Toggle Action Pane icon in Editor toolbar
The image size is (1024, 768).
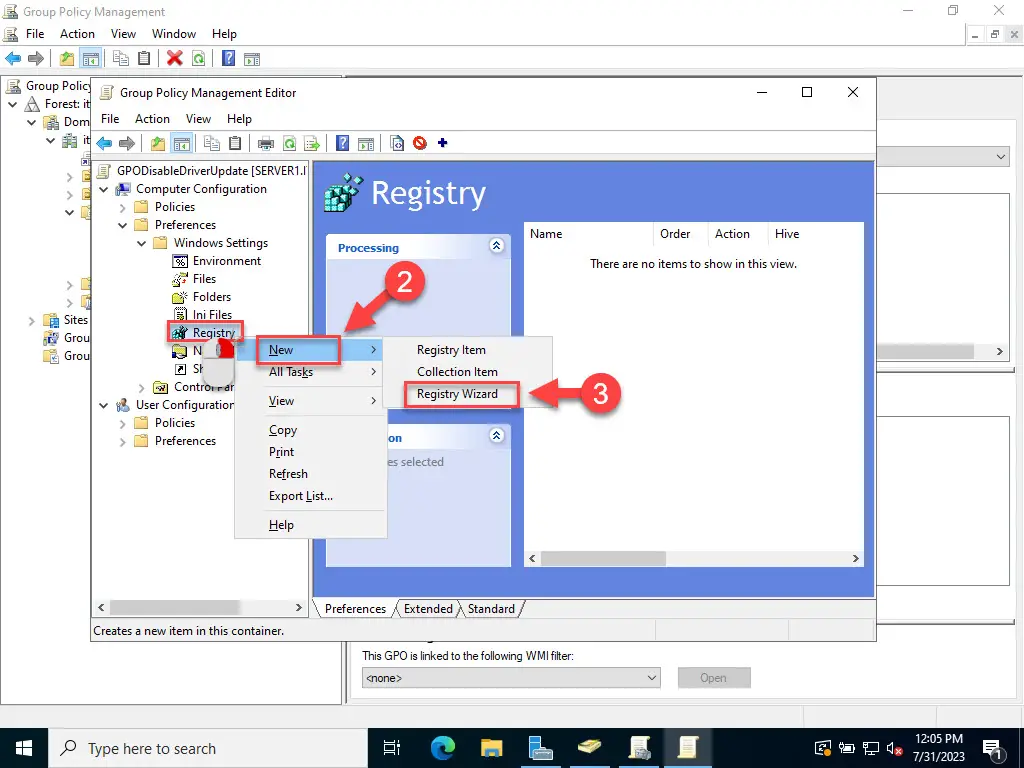(x=366, y=143)
